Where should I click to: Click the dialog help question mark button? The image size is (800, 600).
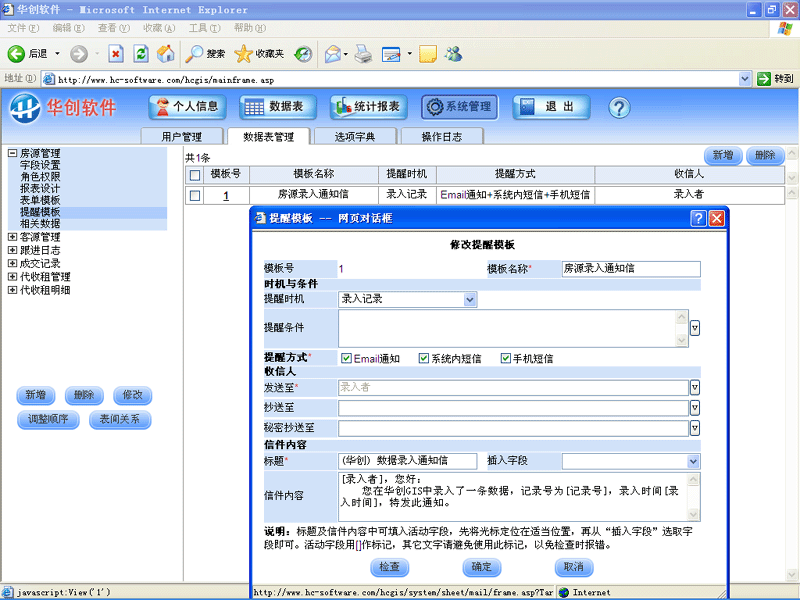[x=698, y=218]
